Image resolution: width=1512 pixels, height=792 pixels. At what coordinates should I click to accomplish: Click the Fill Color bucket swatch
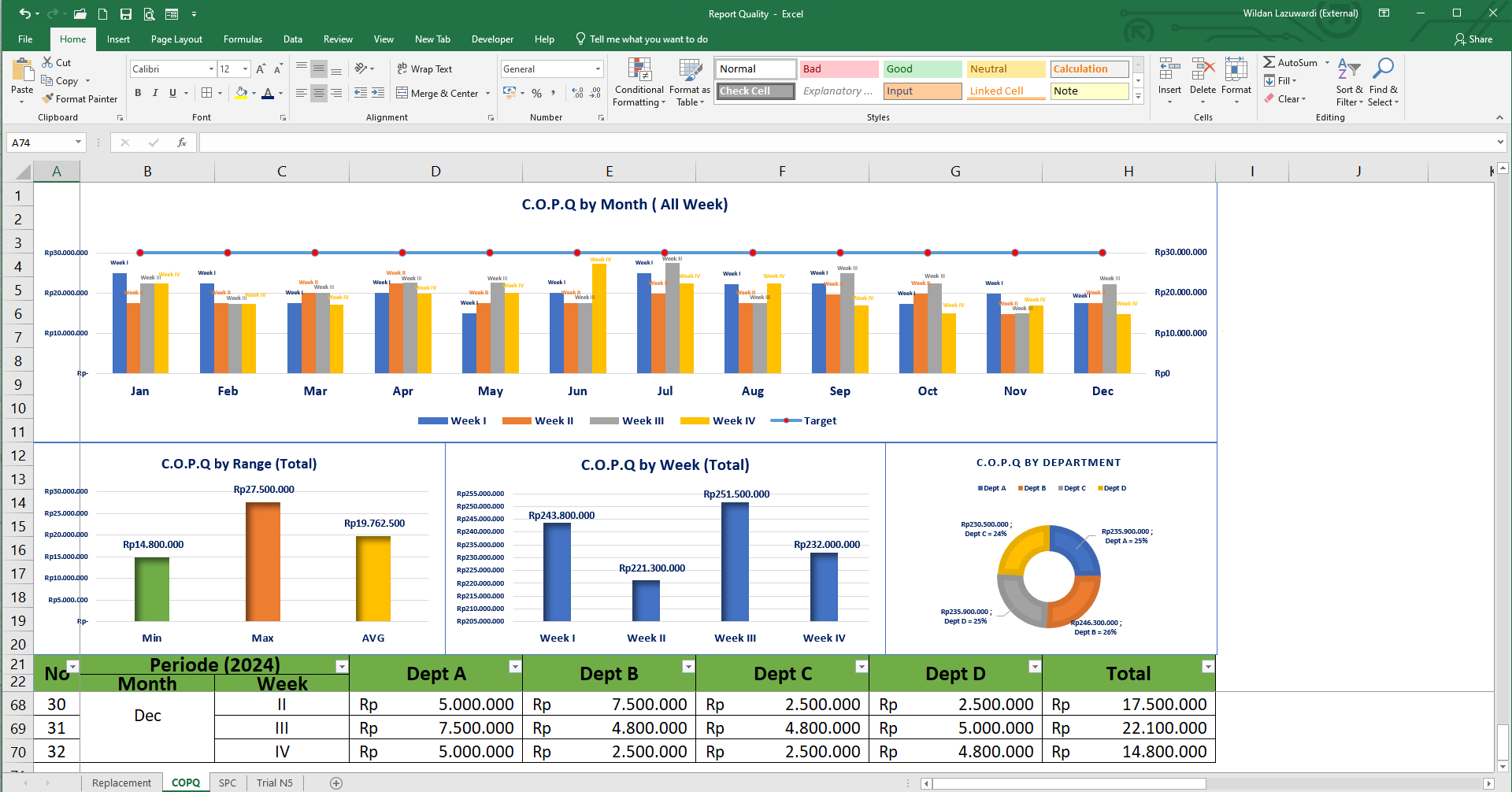click(241, 93)
